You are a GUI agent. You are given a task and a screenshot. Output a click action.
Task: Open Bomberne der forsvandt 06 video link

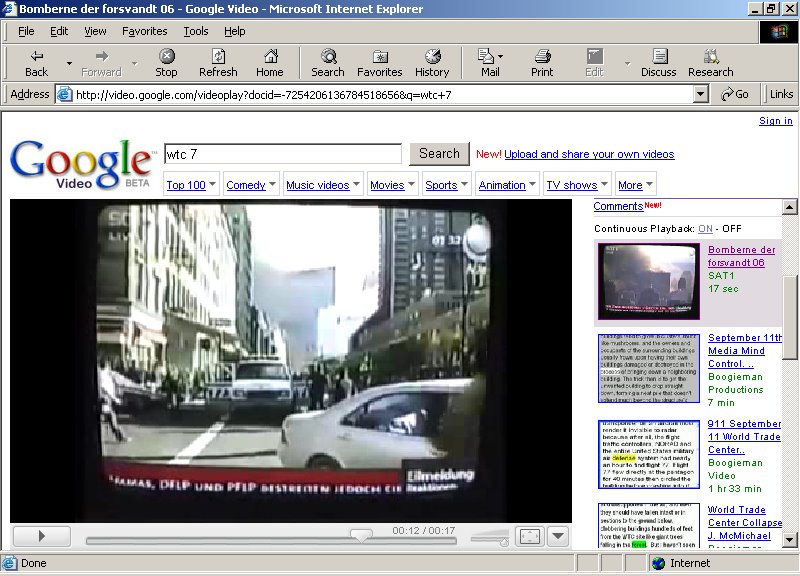pos(741,256)
